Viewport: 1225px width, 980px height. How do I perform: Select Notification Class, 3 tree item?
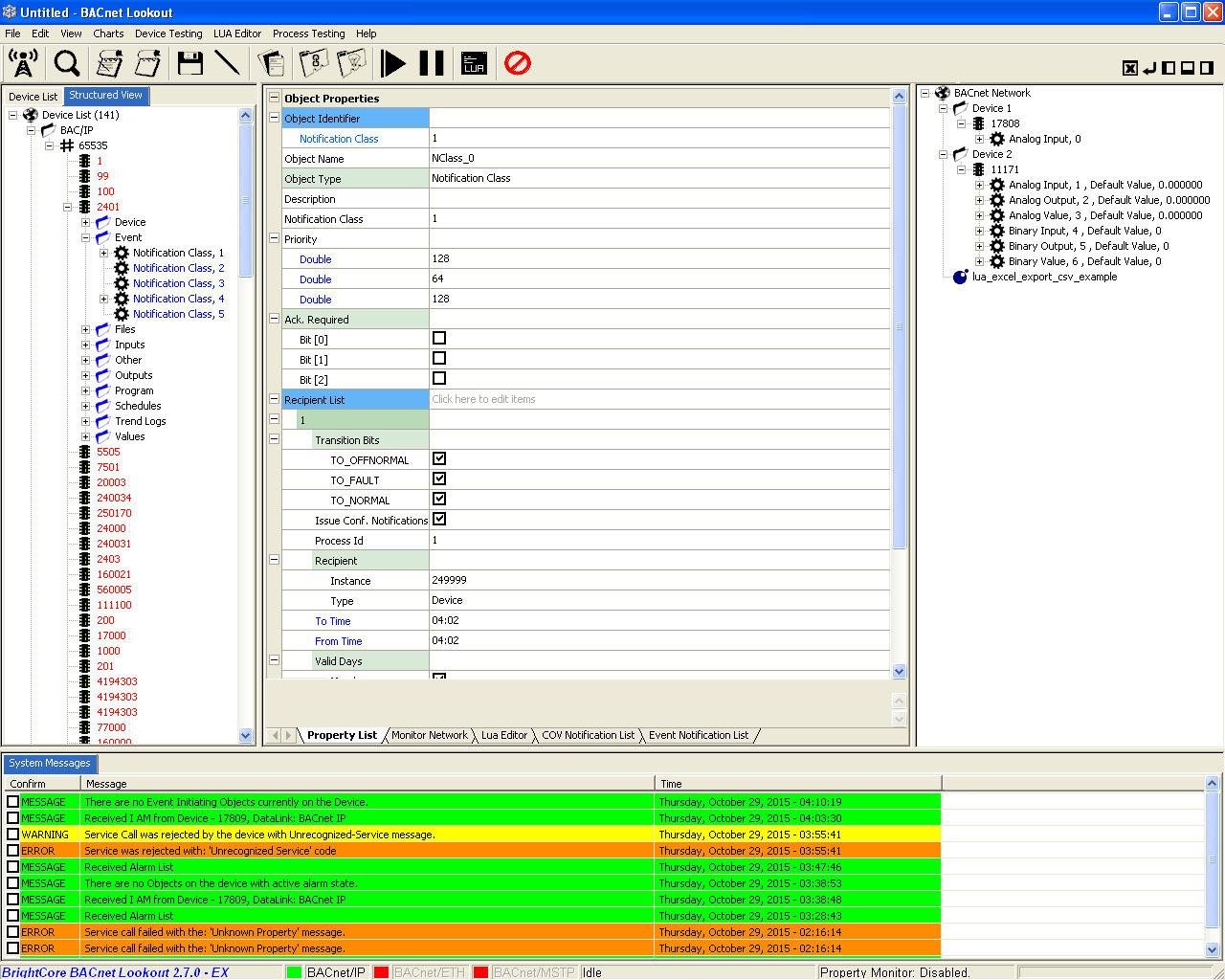[178, 283]
